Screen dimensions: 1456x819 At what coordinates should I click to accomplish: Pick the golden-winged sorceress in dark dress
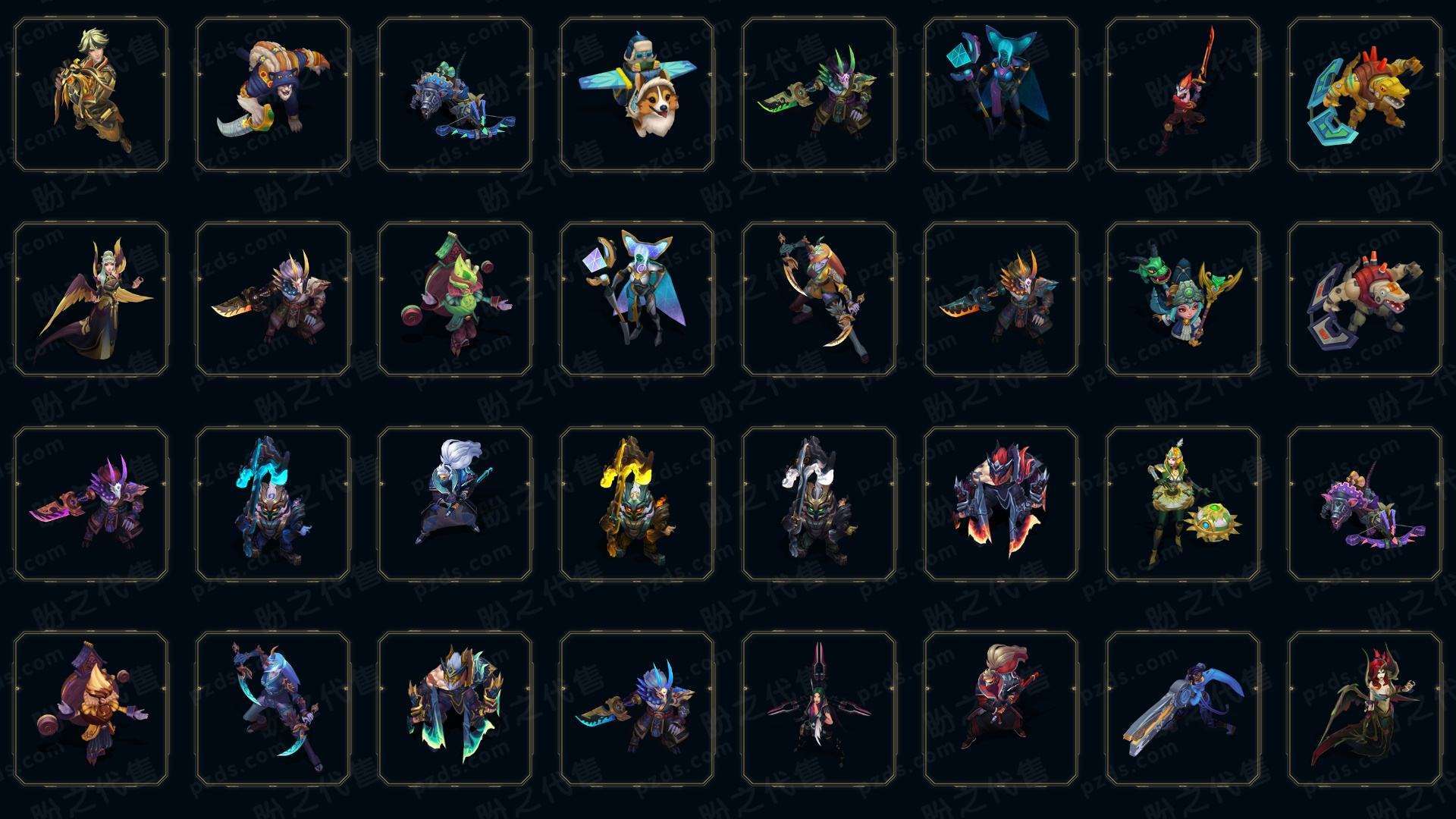(91, 299)
